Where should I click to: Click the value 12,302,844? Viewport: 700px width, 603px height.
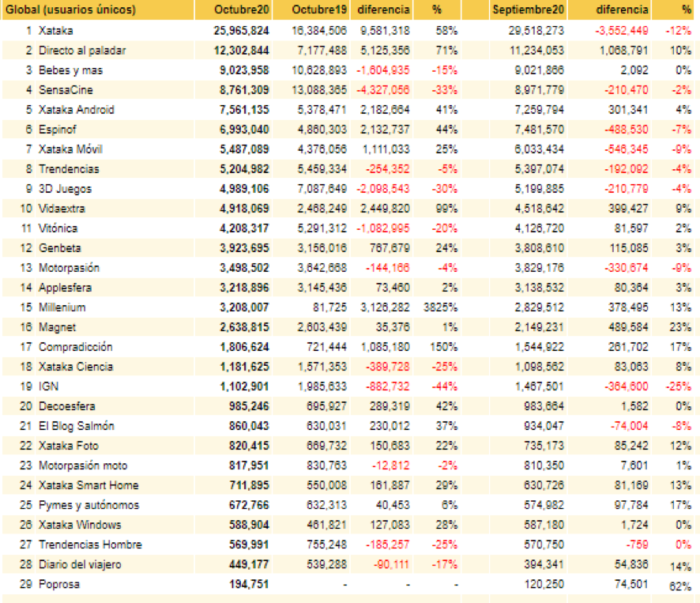coord(242,50)
